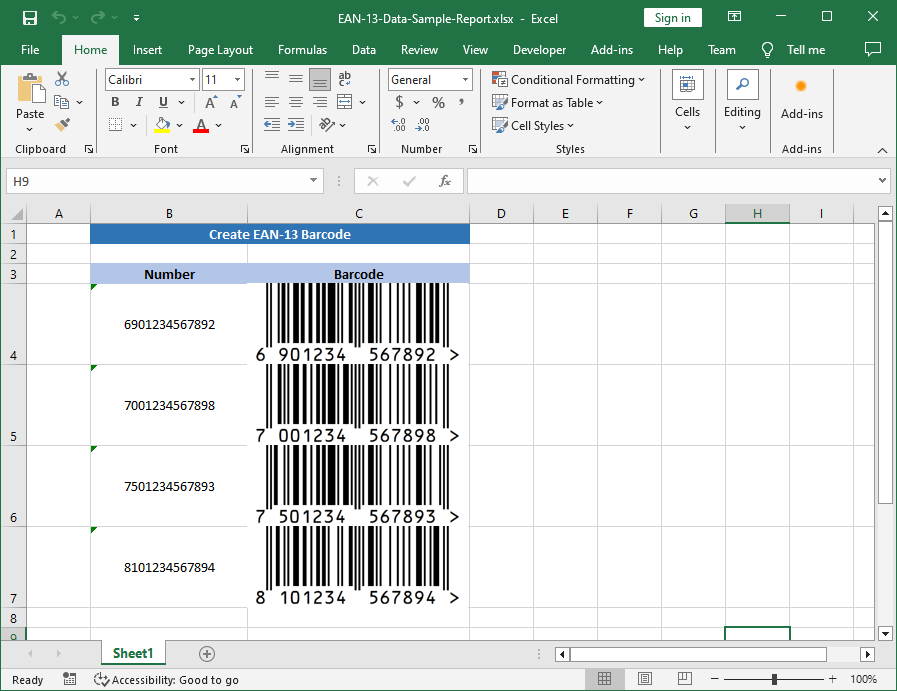The height and width of the screenshot is (691, 897).
Task: Click the Select All corner triangle
Action: pyautogui.click(x=17, y=214)
